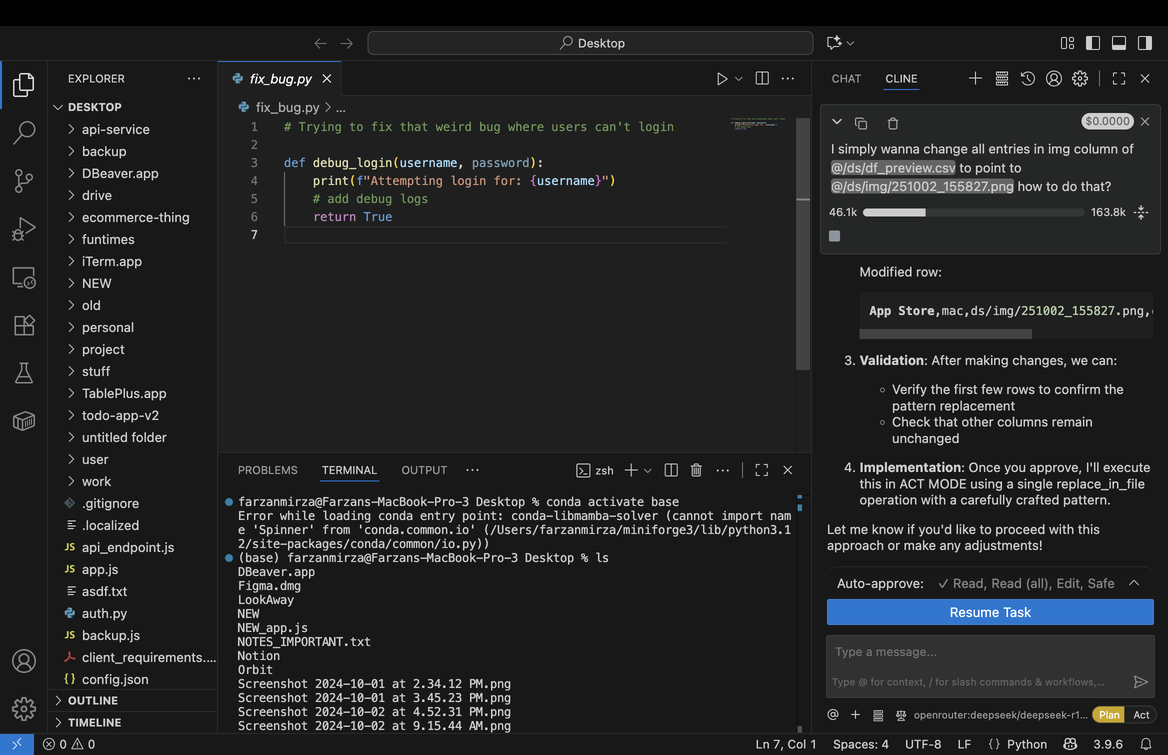This screenshot has width=1168, height=755.
Task: Open Run and Debug view
Action: click(24, 229)
